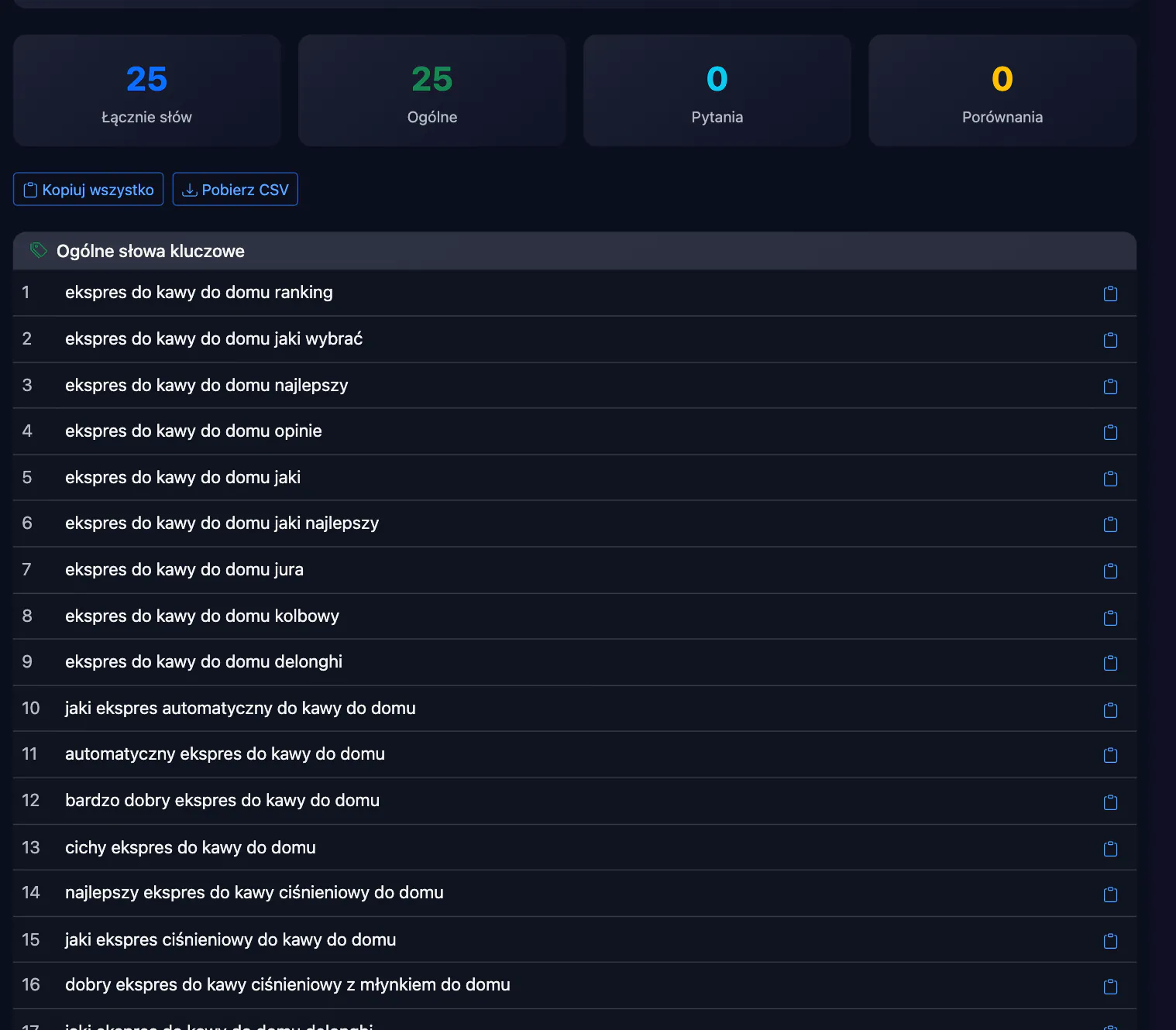The width and height of the screenshot is (1176, 1030).
Task: Copy keyword 'ekspres do kawy do domu ranking'
Action: point(1110,294)
